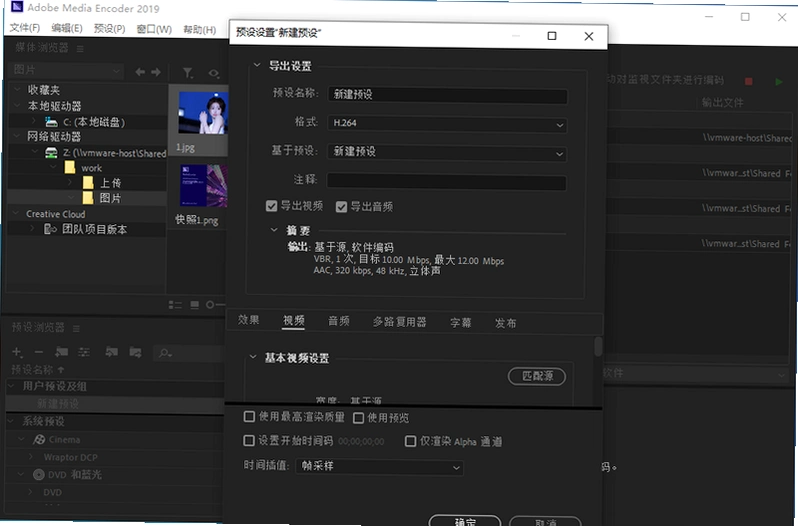Start the queue with green play
Viewport: 798px width, 526px height.
point(778,81)
